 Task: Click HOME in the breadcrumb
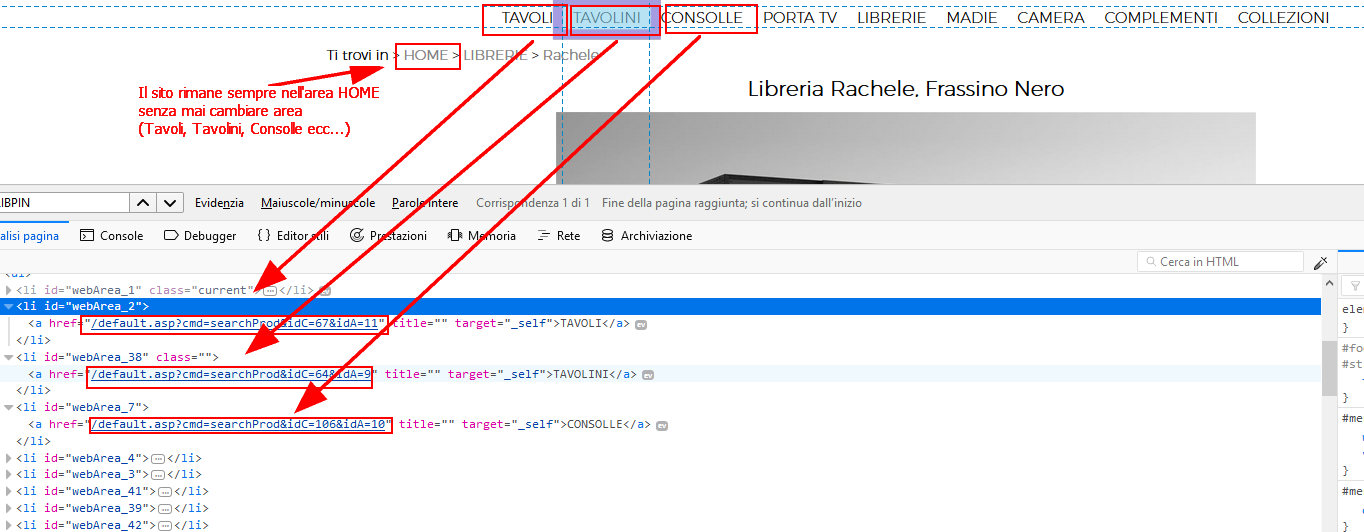pos(426,55)
